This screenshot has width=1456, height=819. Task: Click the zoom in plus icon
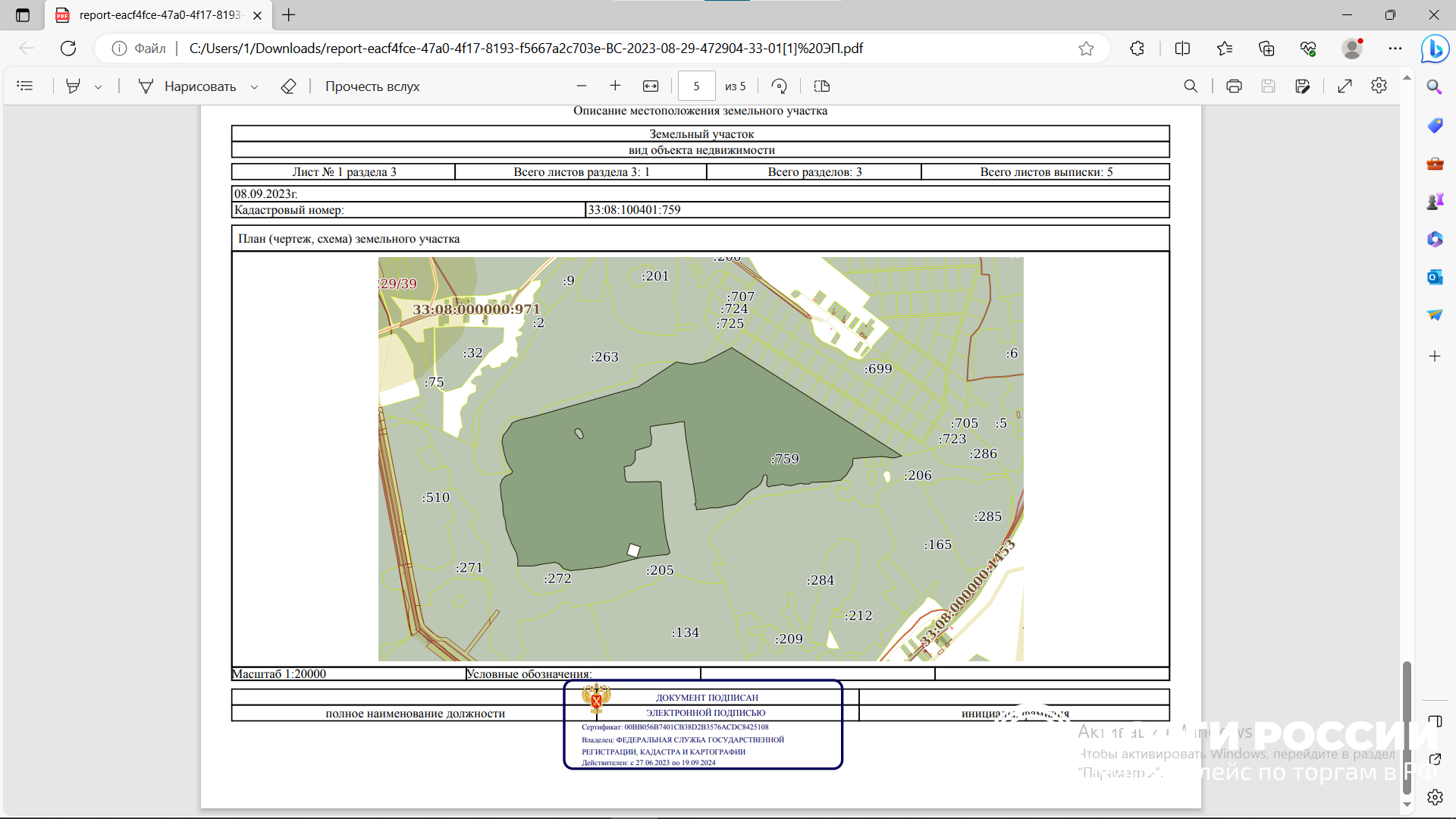615,86
